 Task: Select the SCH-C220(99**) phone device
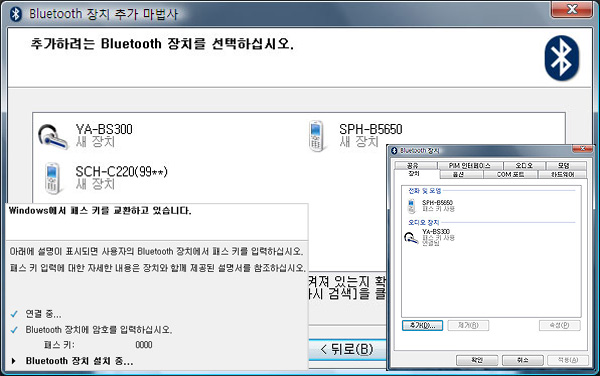(x=105, y=178)
